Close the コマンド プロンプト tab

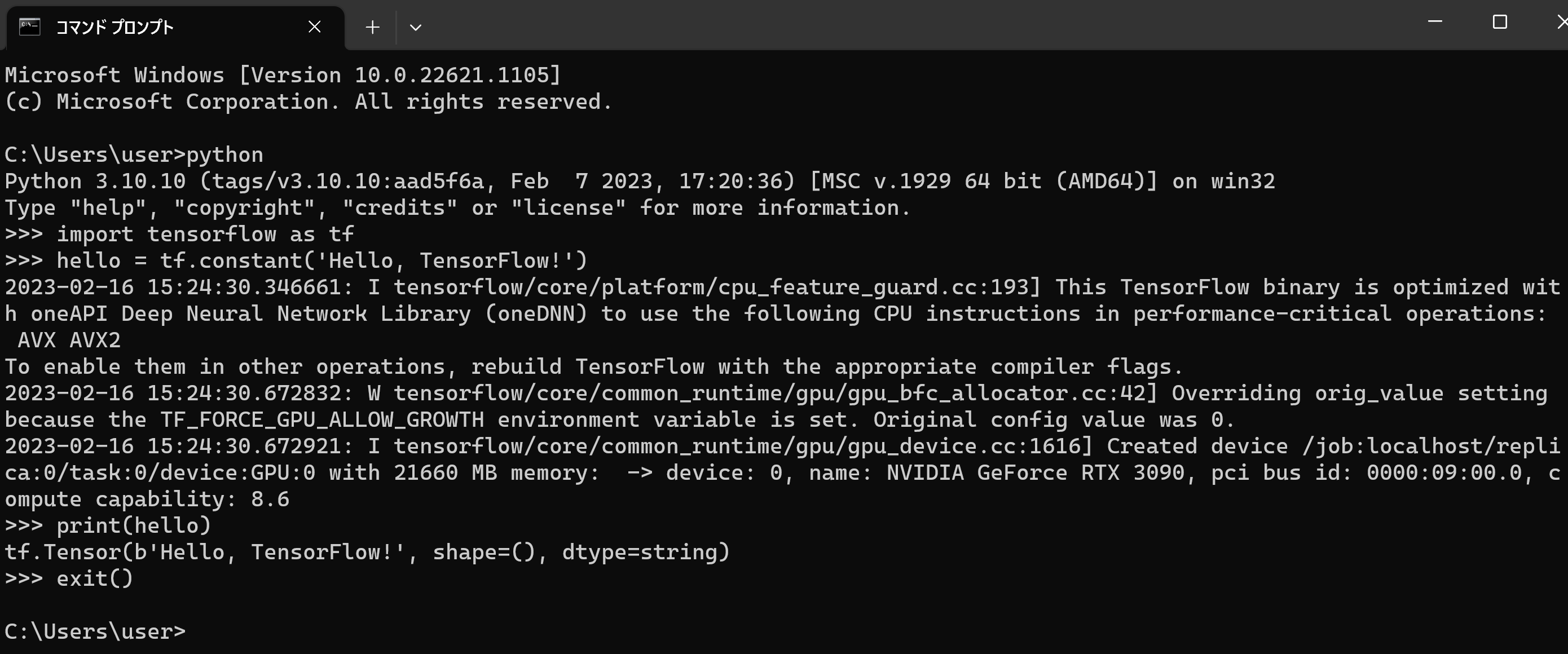point(314,26)
